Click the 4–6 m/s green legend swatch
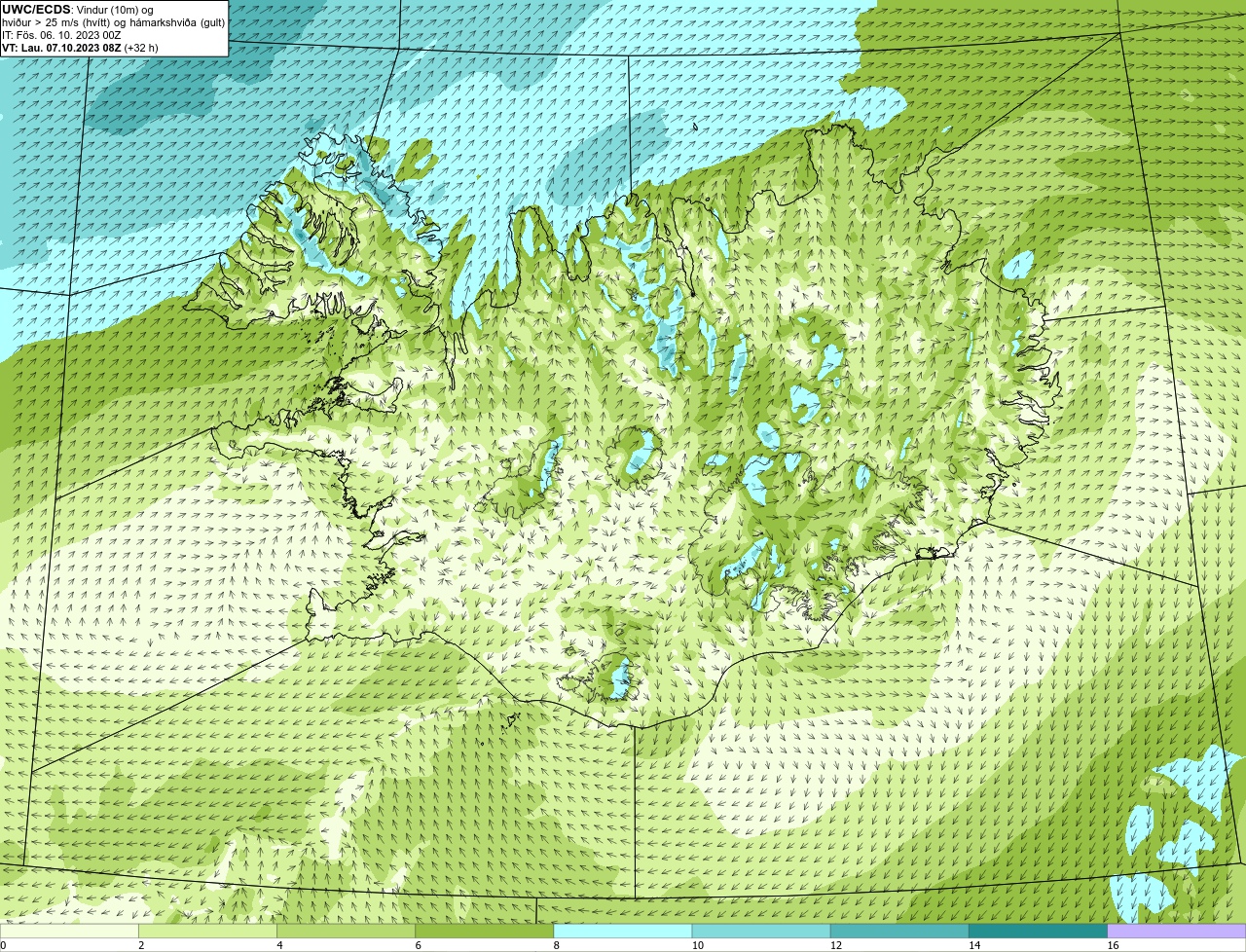The height and width of the screenshot is (952, 1246). tap(347, 931)
